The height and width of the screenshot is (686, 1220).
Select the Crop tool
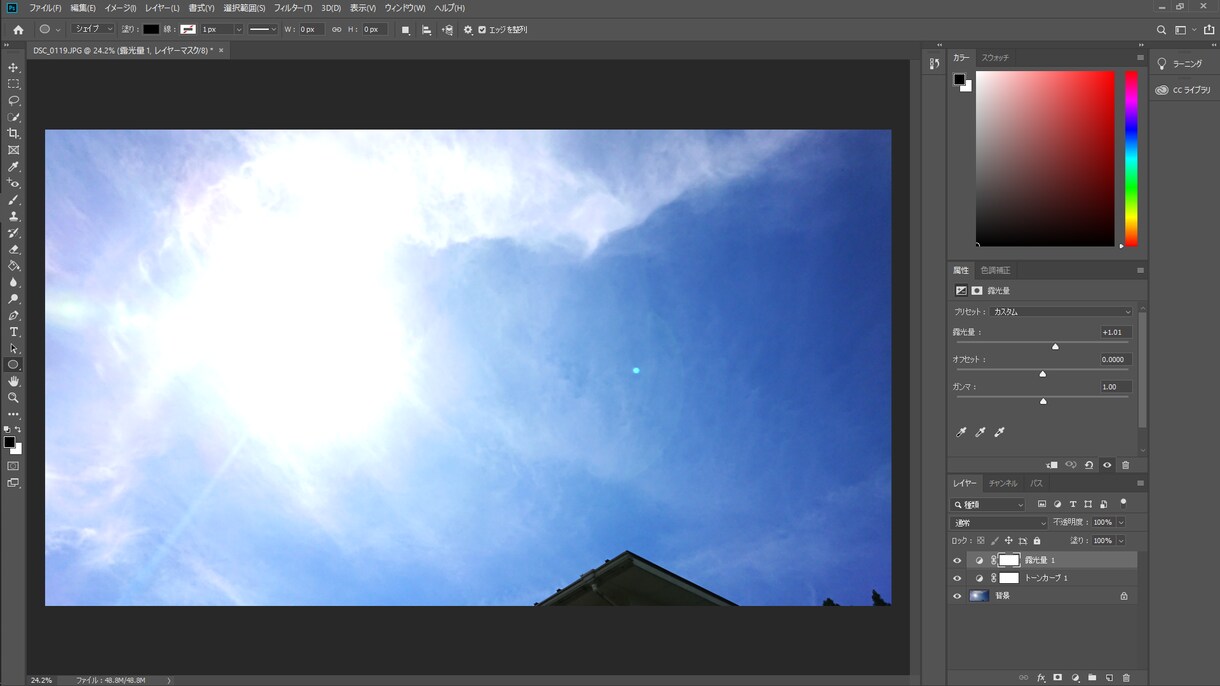(x=14, y=134)
